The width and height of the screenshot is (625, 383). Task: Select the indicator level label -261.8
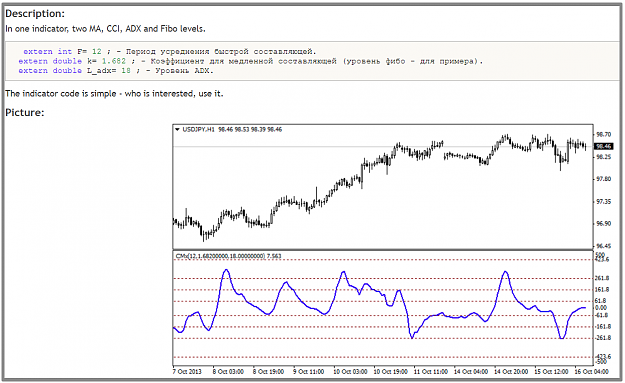coord(603,338)
